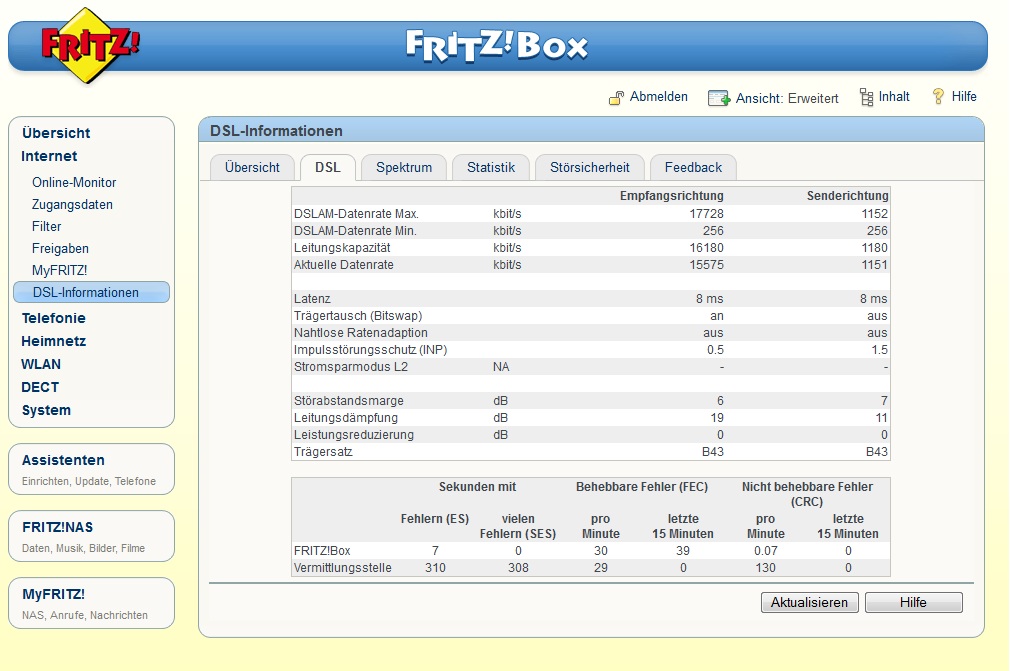Click the Leistungsreduzierung row label
Screen dimensions: 1010x671
point(354,435)
